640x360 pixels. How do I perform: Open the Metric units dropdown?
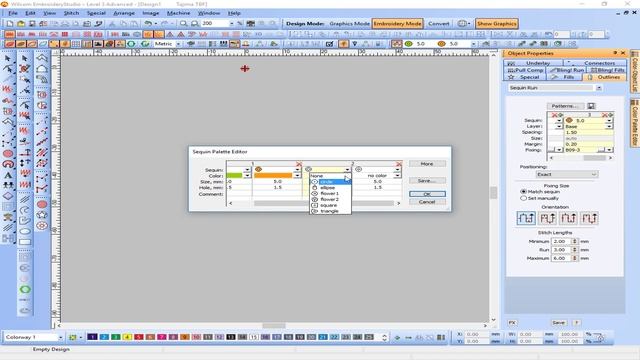click(178, 44)
